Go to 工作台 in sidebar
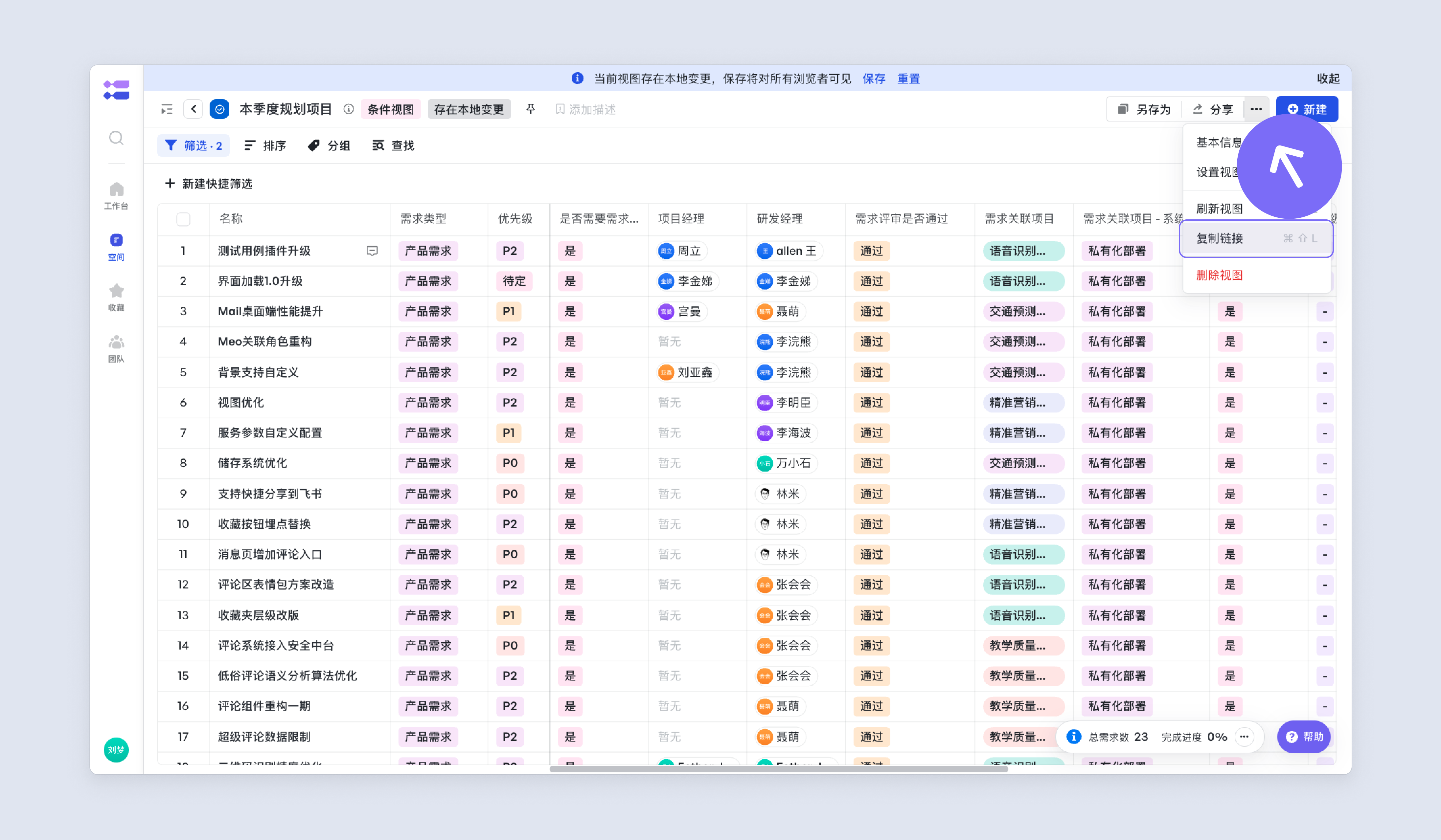Screen dimensions: 1441x840 (x=116, y=196)
